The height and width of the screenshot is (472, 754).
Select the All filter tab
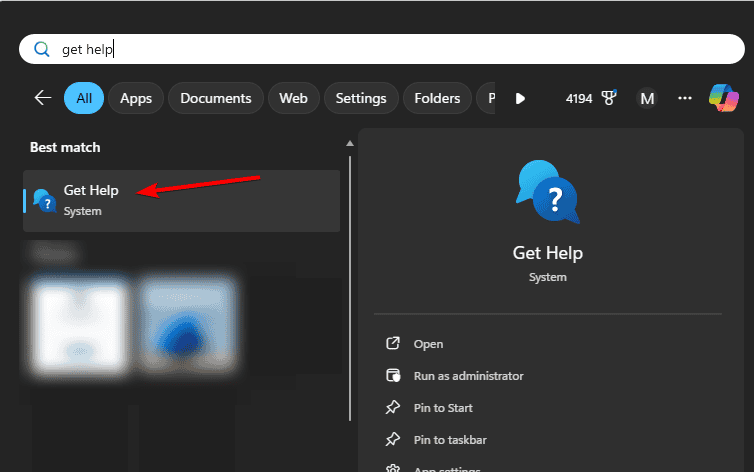[84, 98]
